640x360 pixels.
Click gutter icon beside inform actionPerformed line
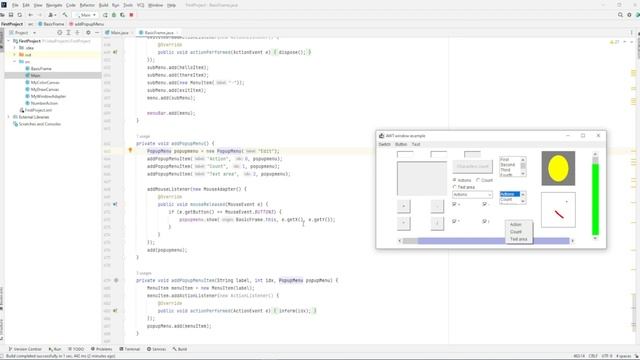tap(115, 311)
